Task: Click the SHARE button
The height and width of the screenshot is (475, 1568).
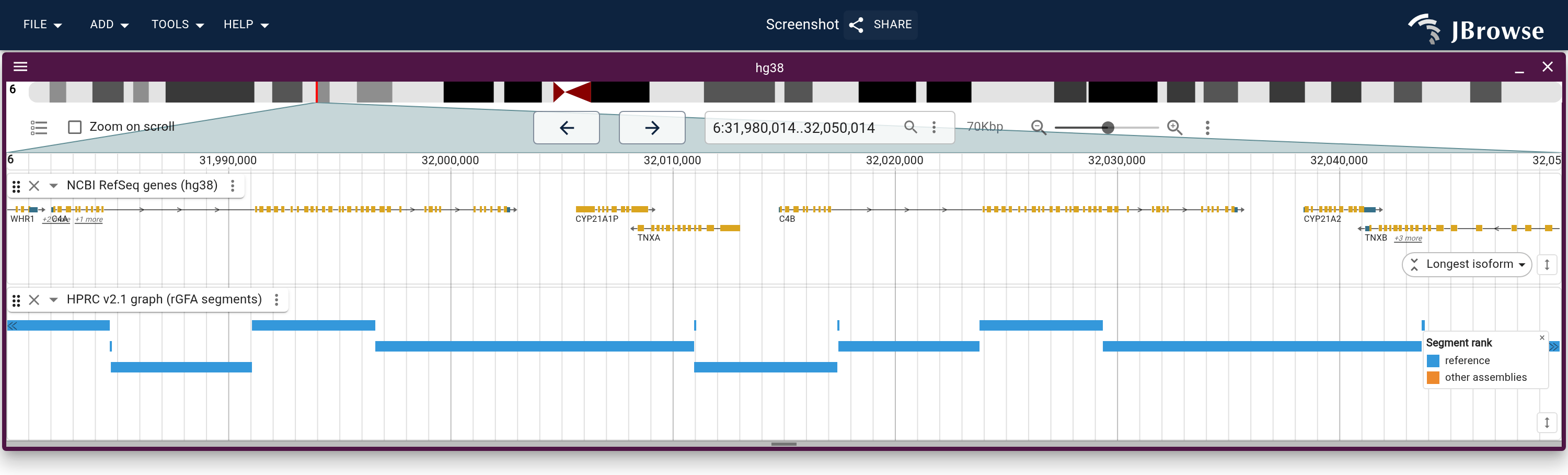Action: tap(880, 25)
